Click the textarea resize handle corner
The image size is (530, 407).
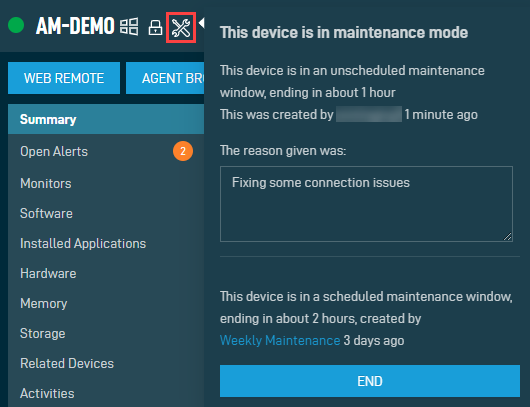tap(507, 237)
